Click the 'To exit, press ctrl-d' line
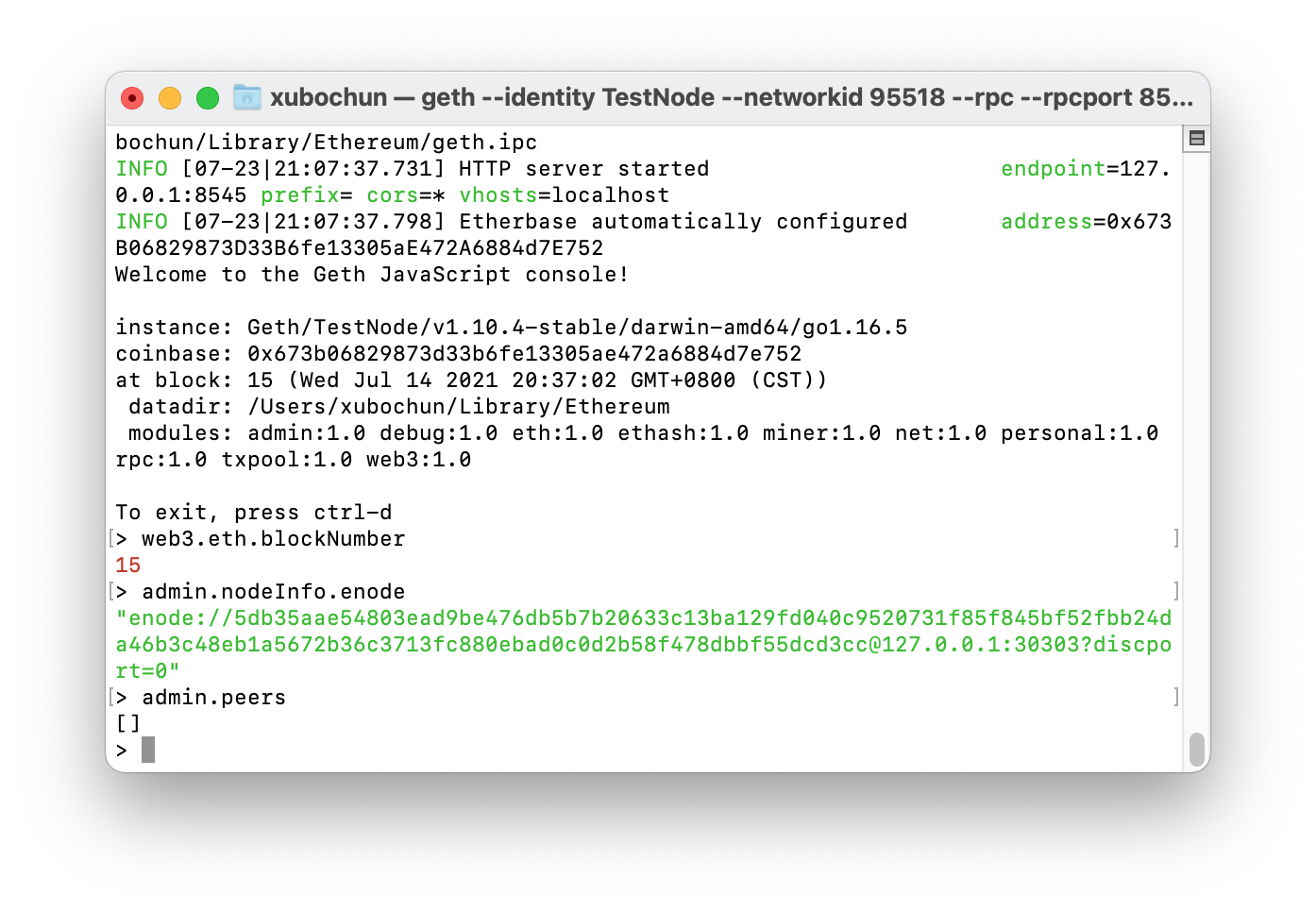This screenshot has height=912, width=1316. pyautogui.click(x=253, y=513)
